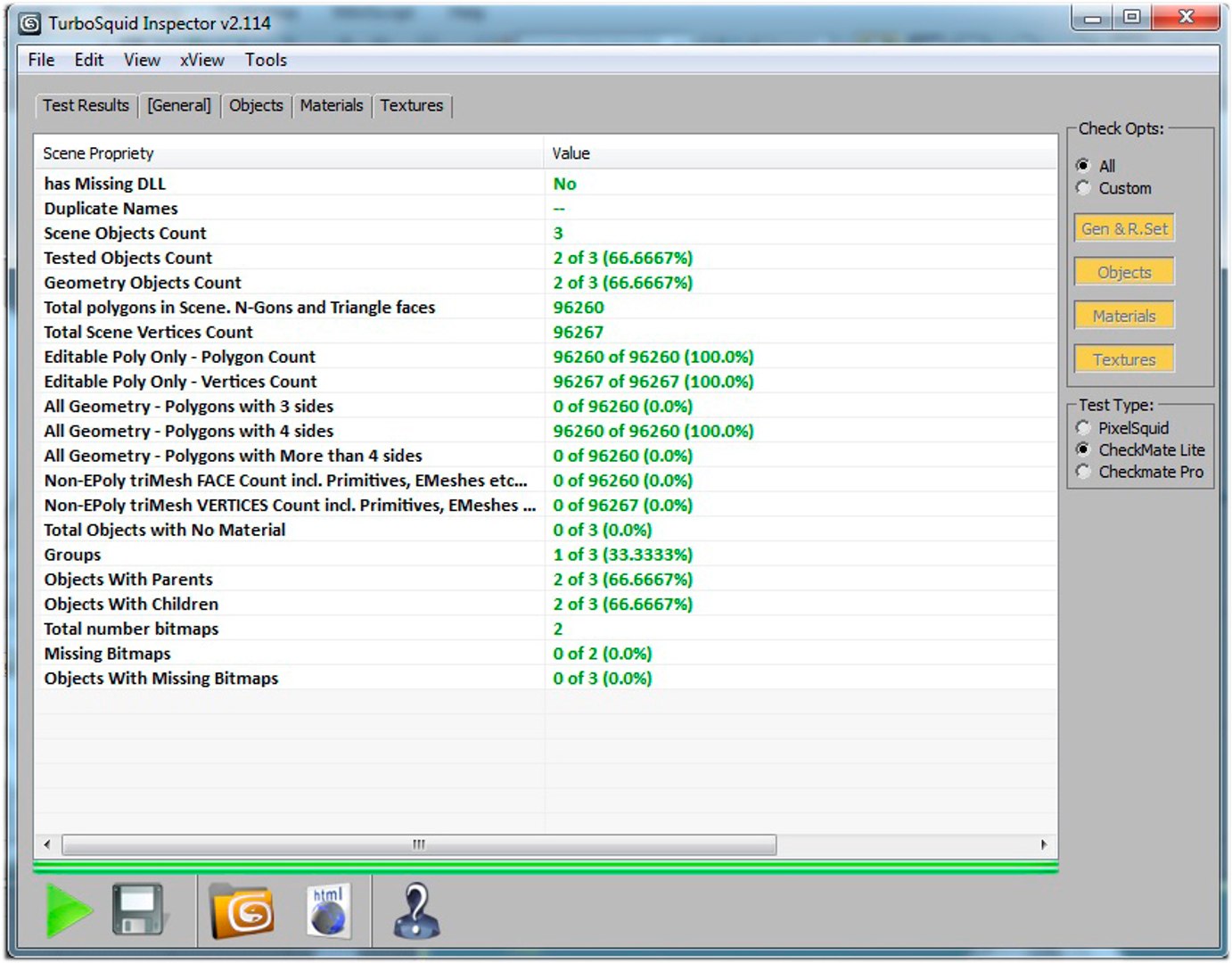The image size is (1232, 963).
Task: Click the value '1 of 3 (33.3333%)'
Action: pos(623,555)
